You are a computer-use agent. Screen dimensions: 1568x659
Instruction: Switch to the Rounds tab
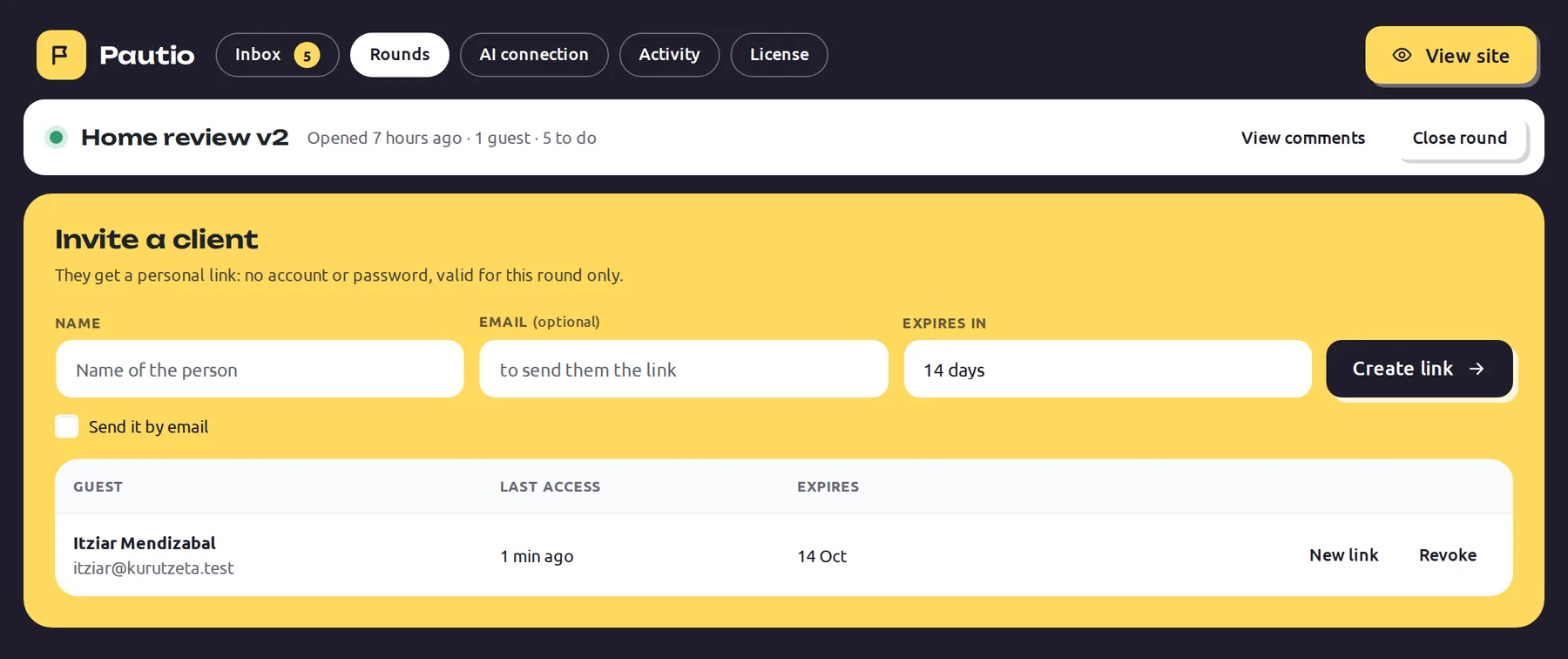pyautogui.click(x=400, y=55)
